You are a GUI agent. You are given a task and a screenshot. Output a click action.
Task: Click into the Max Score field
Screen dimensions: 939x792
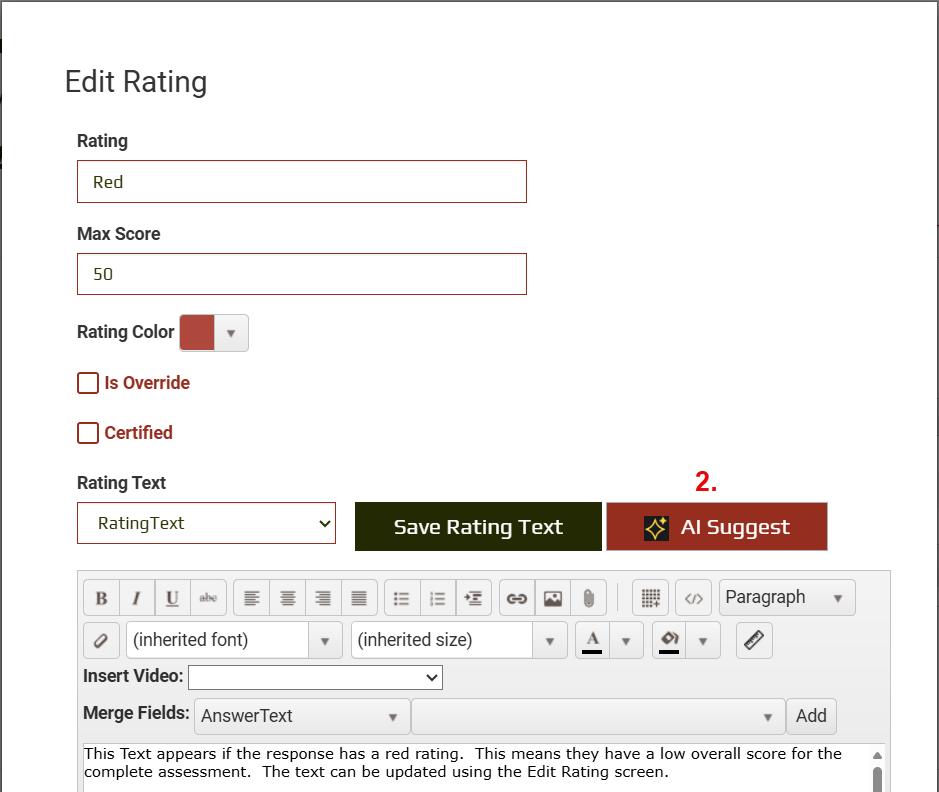[301, 274]
